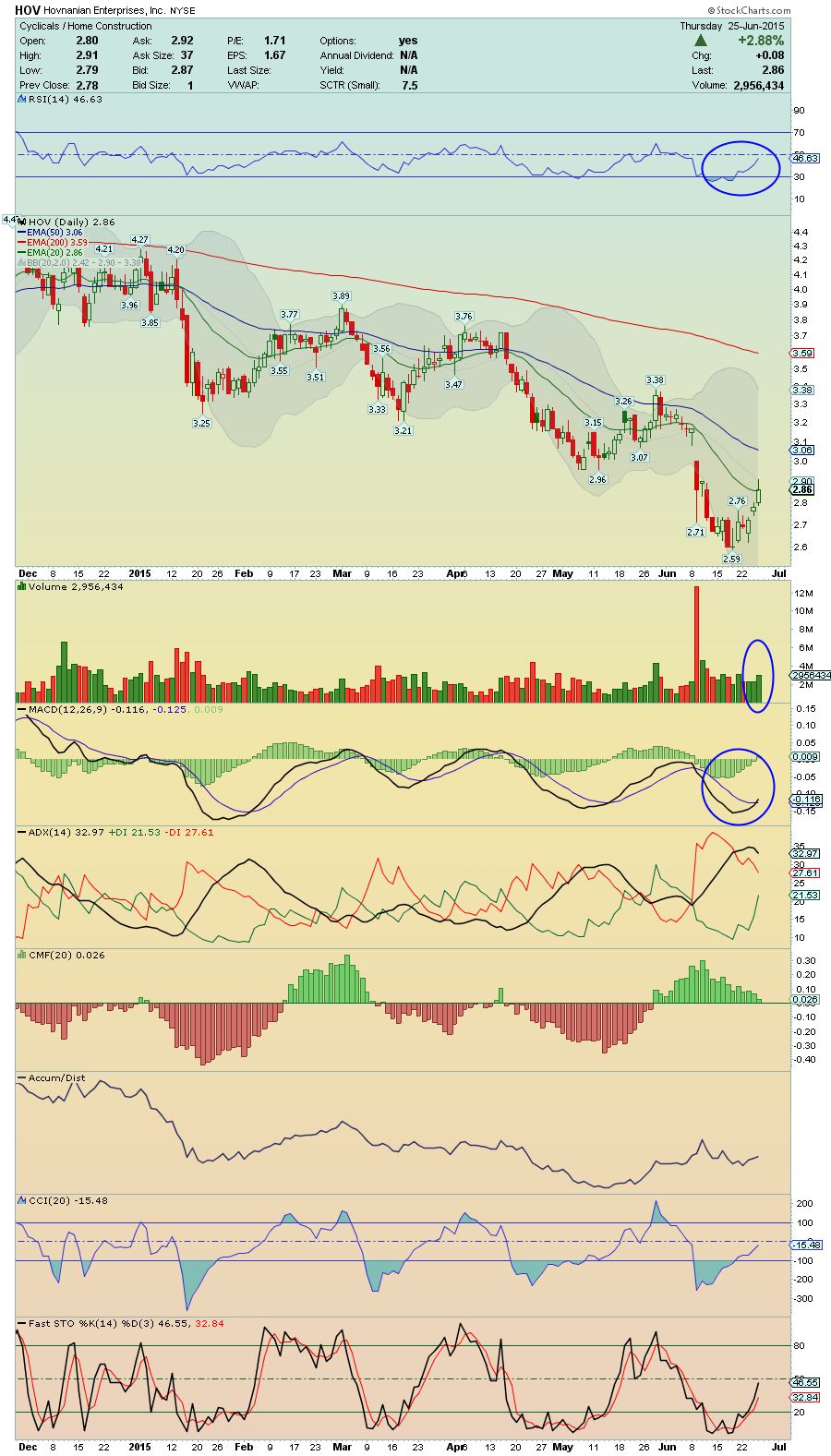This screenshot has width=831, height=1456.
Task: Click the CCI '-15.48' axis tag
Action: [806, 1245]
